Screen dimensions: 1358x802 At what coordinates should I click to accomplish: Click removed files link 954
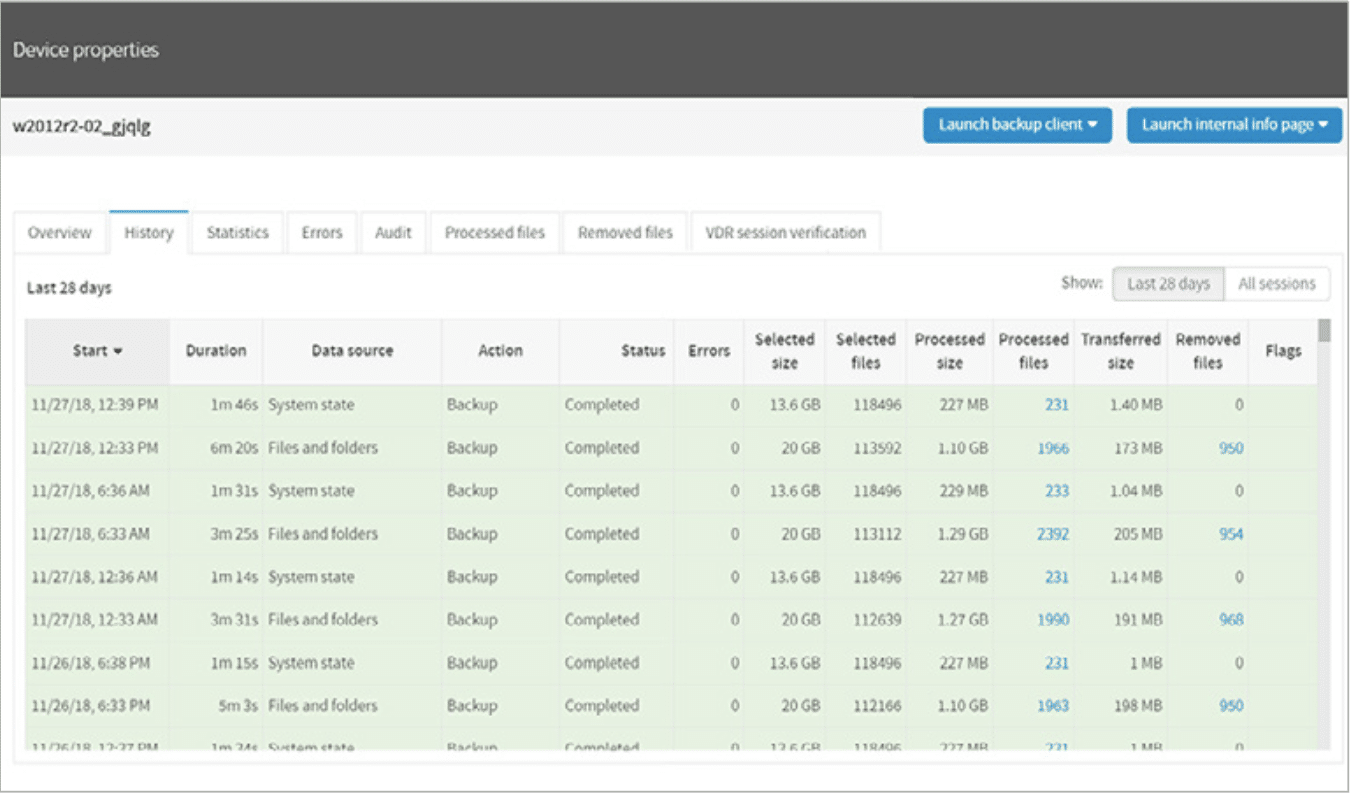pos(1230,534)
